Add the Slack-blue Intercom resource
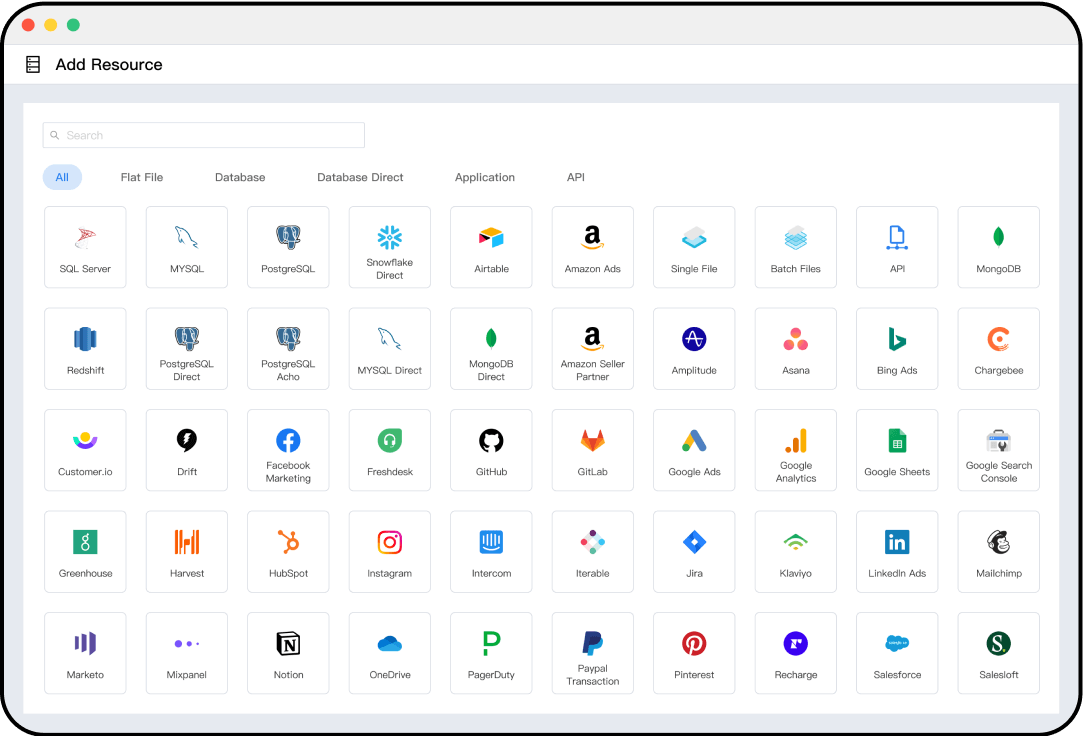Viewport: 1083px width, 736px height. tap(491, 551)
